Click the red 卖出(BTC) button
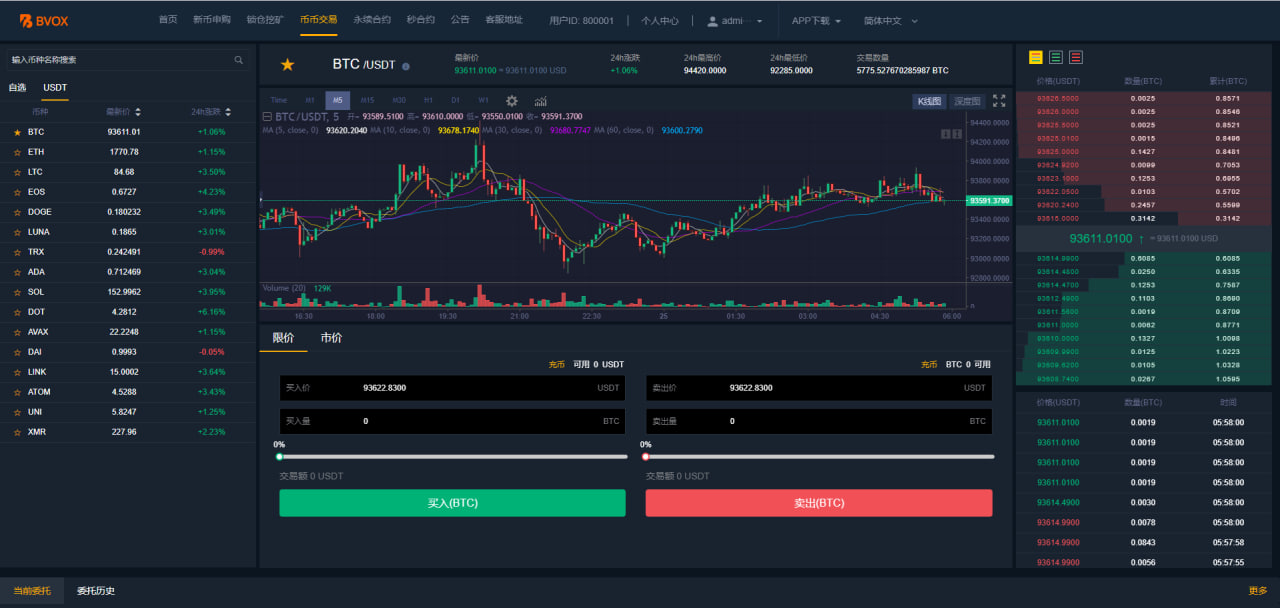Image resolution: width=1280 pixels, height=608 pixels. coord(819,503)
